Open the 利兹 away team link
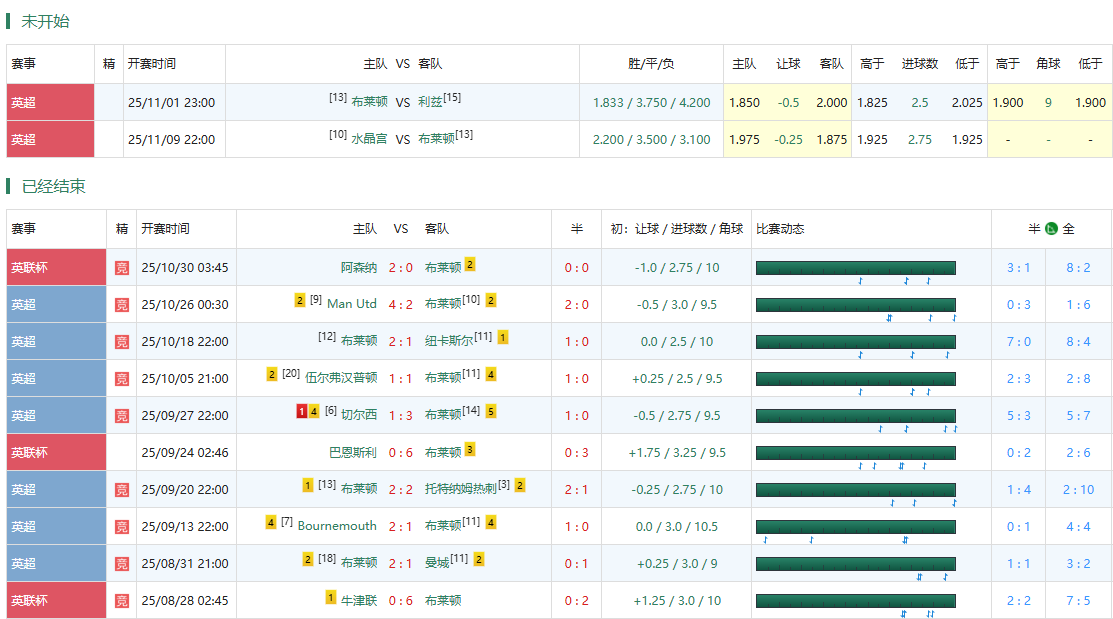Screen dimensions: 1113x619 (x=430, y=102)
